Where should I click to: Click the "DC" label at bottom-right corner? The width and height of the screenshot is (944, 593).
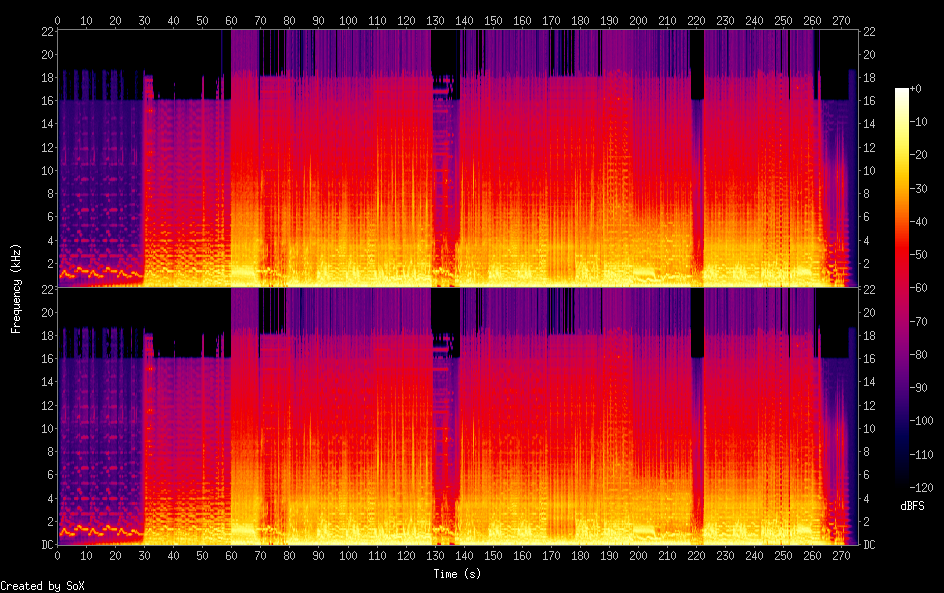click(870, 545)
